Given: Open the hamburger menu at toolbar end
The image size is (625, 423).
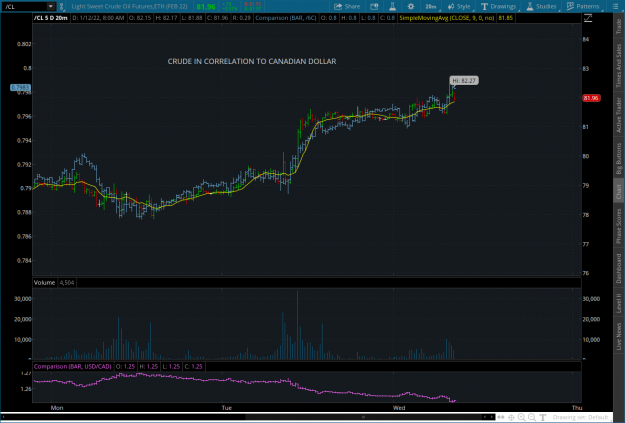Looking at the screenshot, I should [x=615, y=6].
